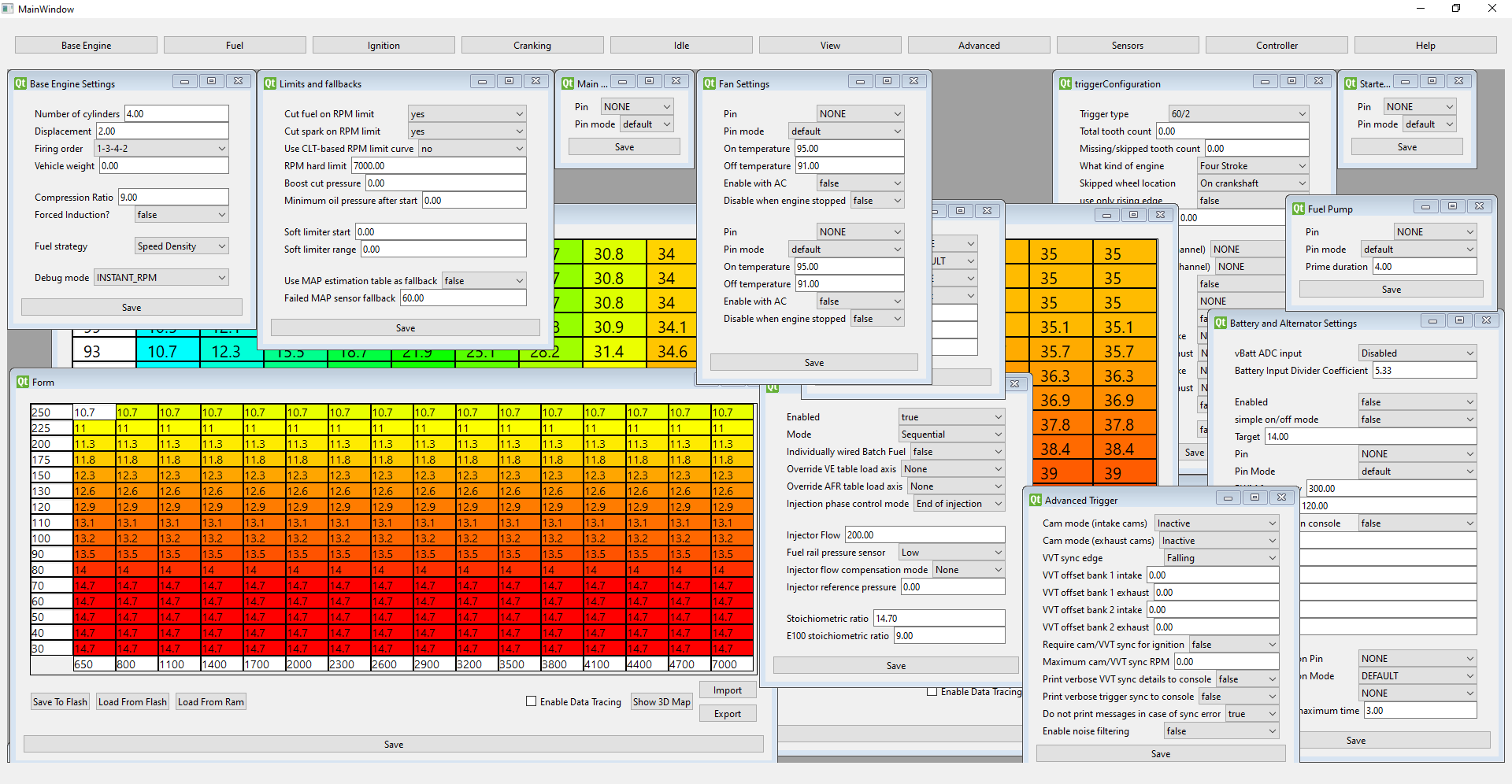Click Load From Flash button

pyautogui.click(x=132, y=702)
